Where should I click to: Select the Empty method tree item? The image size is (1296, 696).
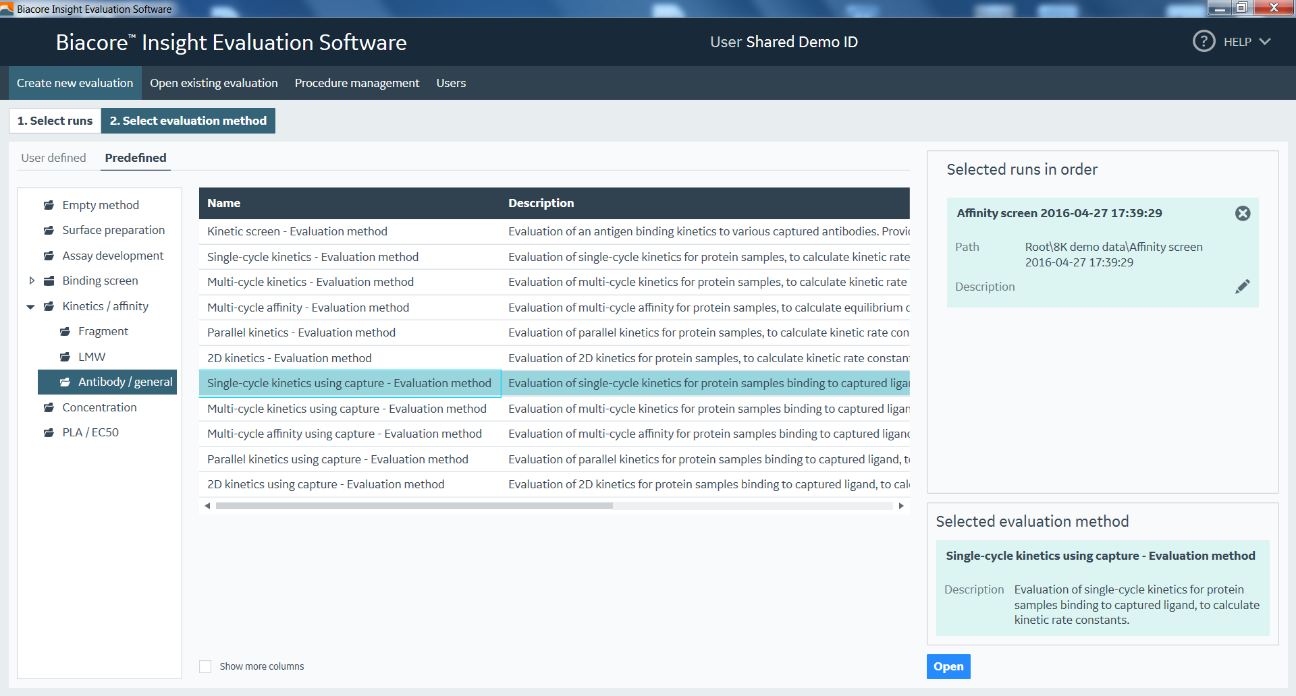pos(100,205)
